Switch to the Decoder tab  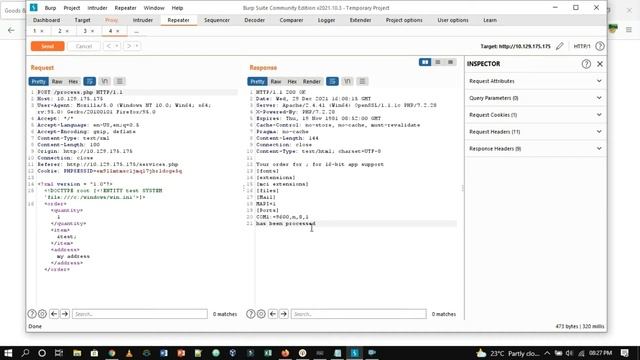point(254,20)
